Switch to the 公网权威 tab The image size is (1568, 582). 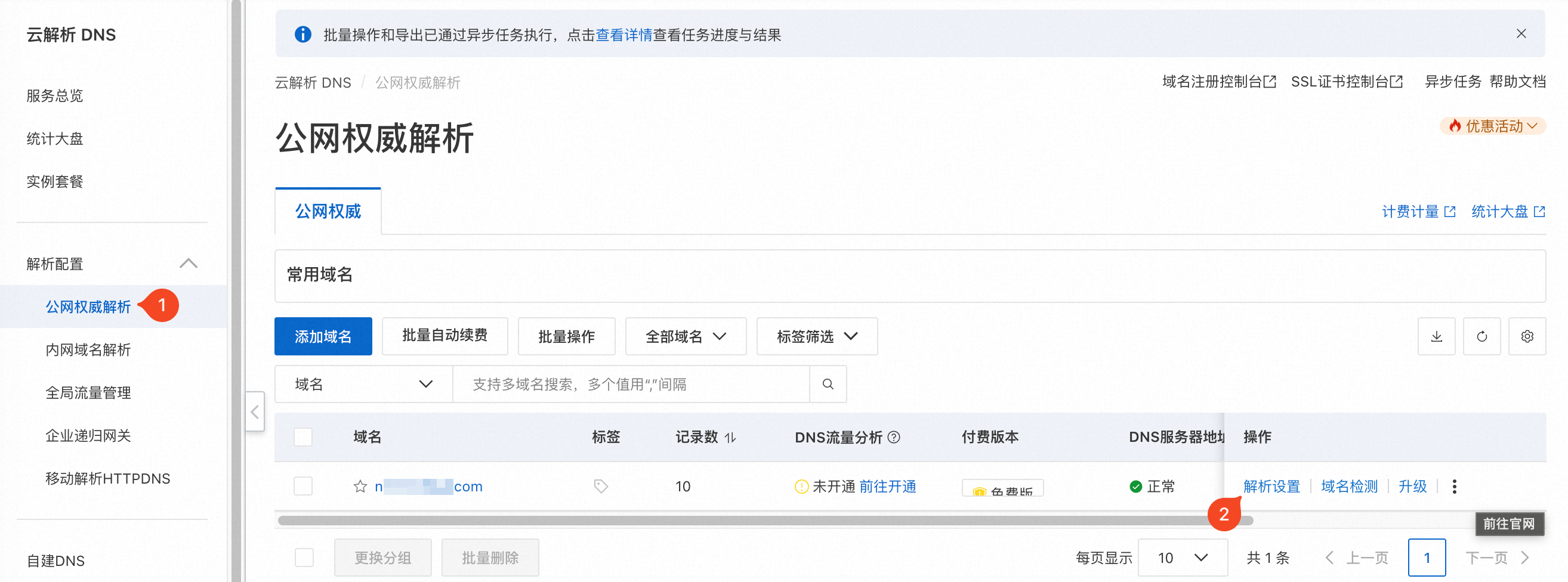point(328,212)
